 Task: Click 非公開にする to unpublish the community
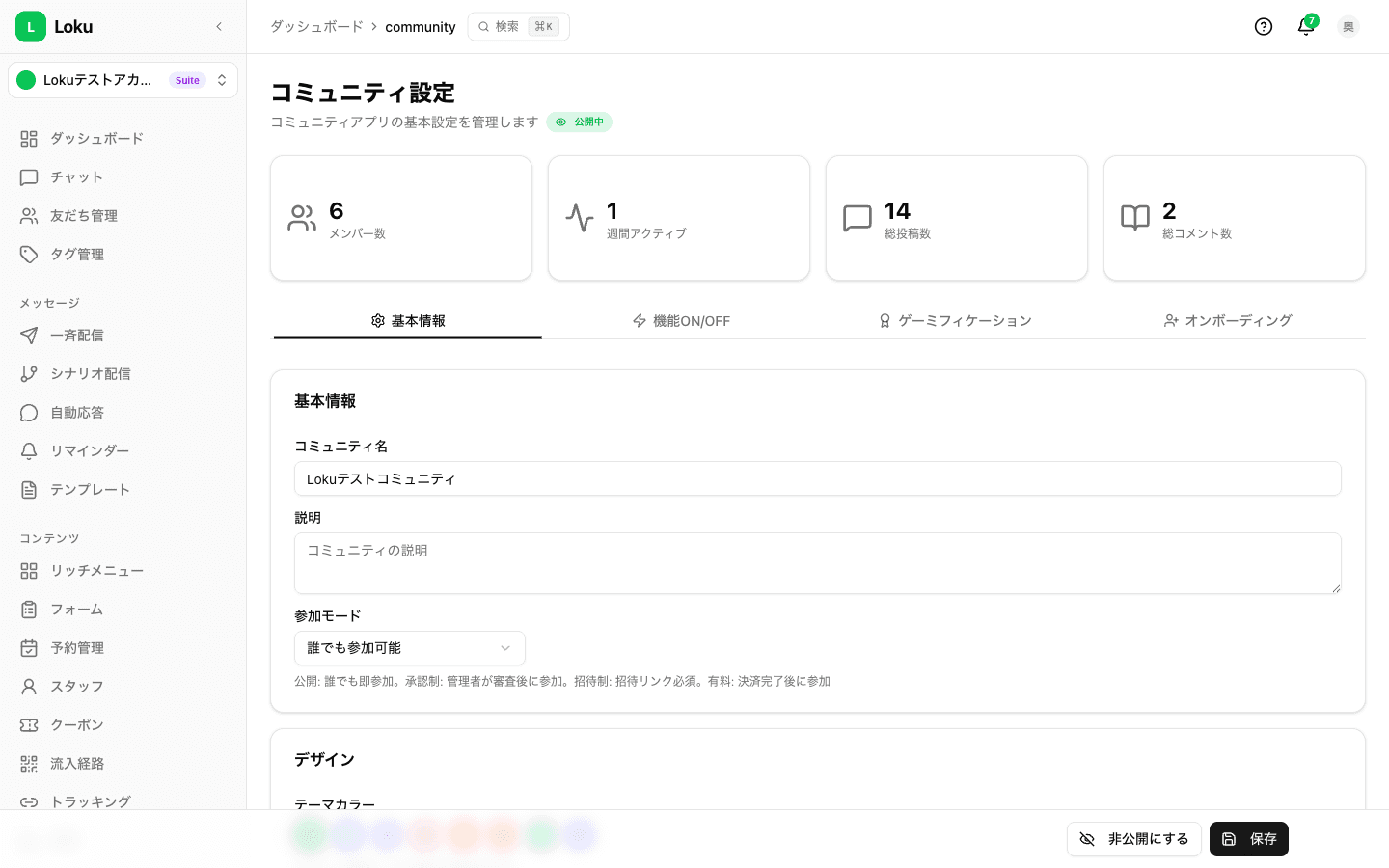1134,839
